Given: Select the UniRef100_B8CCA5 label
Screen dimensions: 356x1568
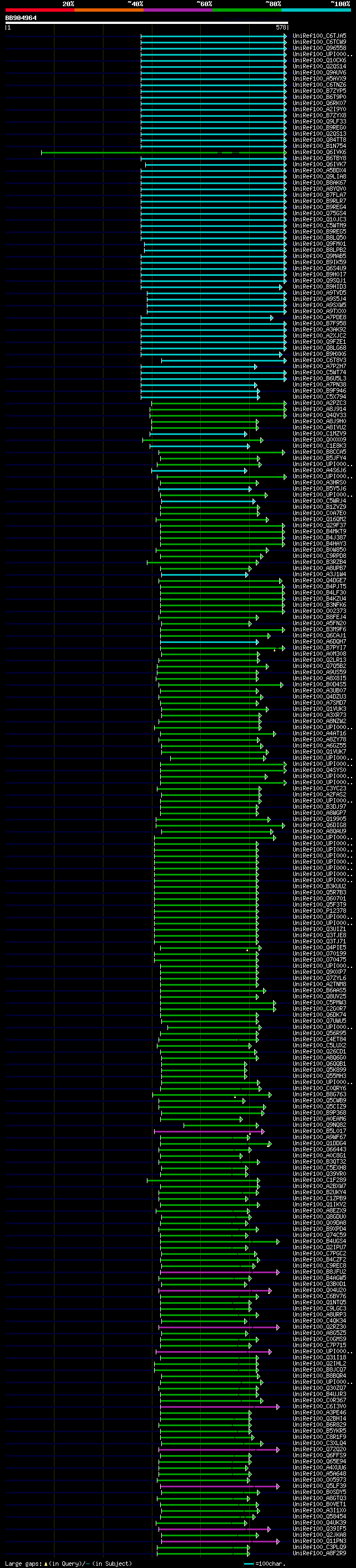Looking at the screenshot, I should tap(319, 452).
